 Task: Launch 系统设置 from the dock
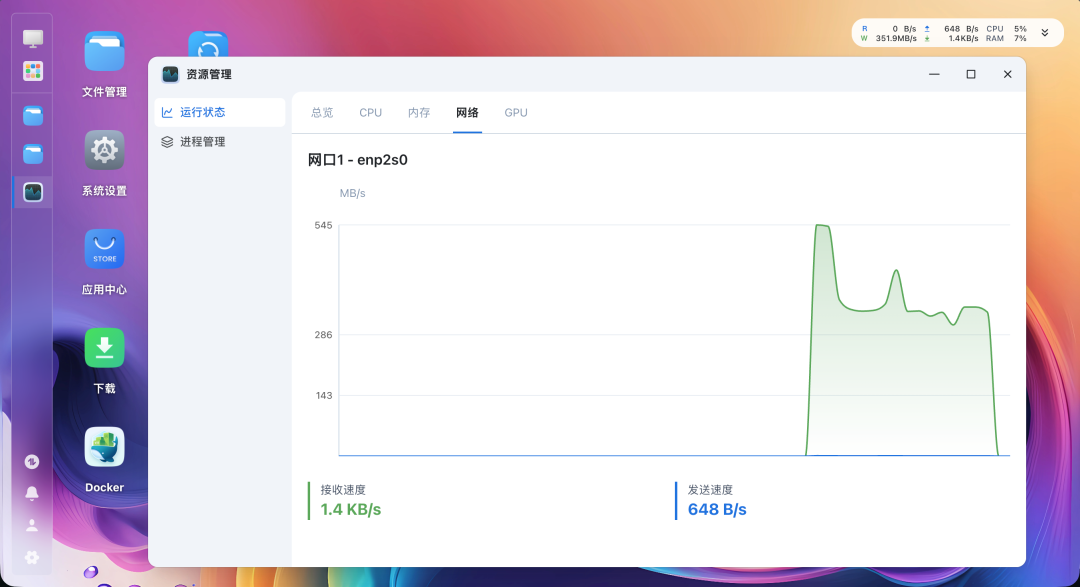[103, 150]
